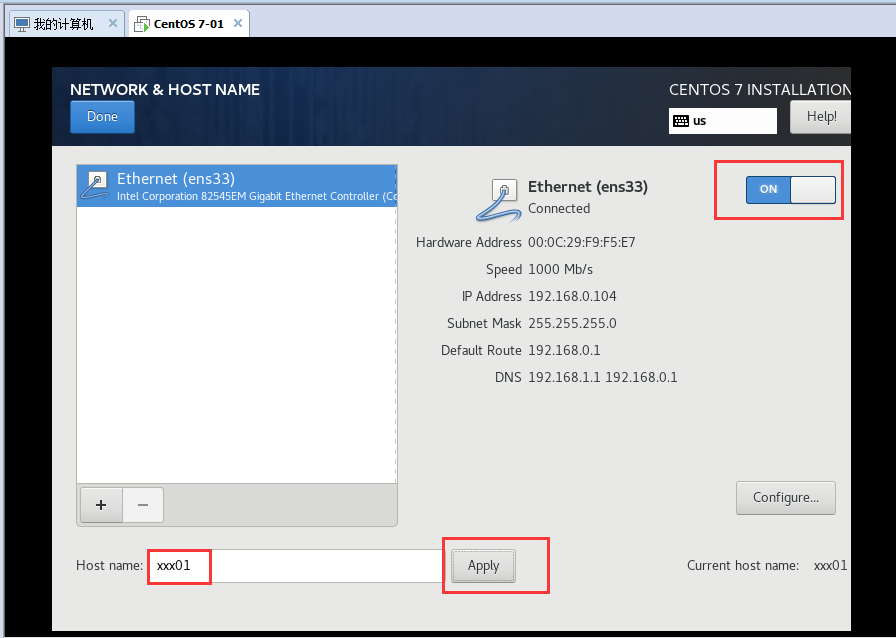Close the 我的计算机 tab
The width and height of the screenshot is (896, 638).
click(x=113, y=23)
